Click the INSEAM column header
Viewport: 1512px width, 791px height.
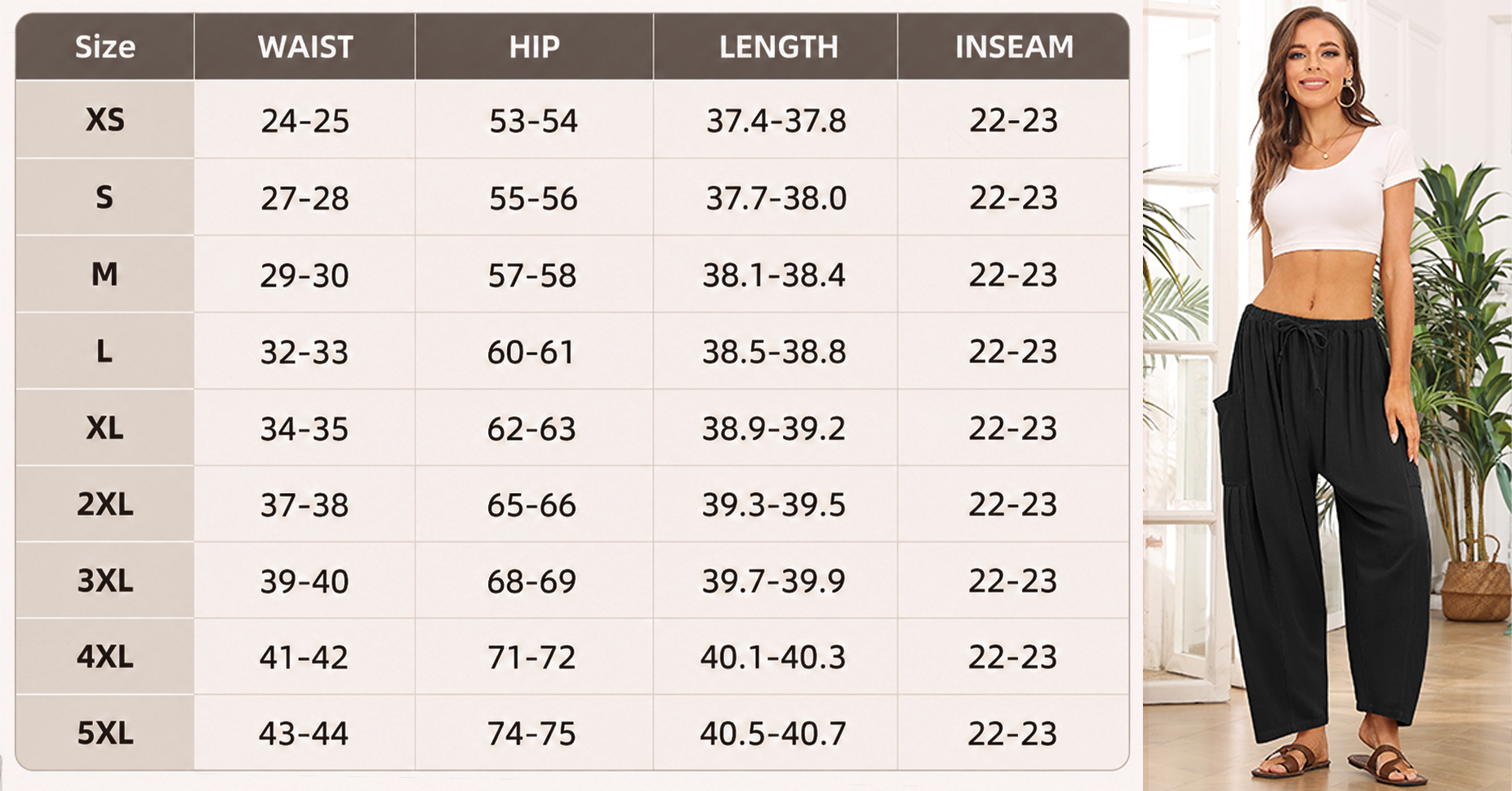pos(1015,47)
